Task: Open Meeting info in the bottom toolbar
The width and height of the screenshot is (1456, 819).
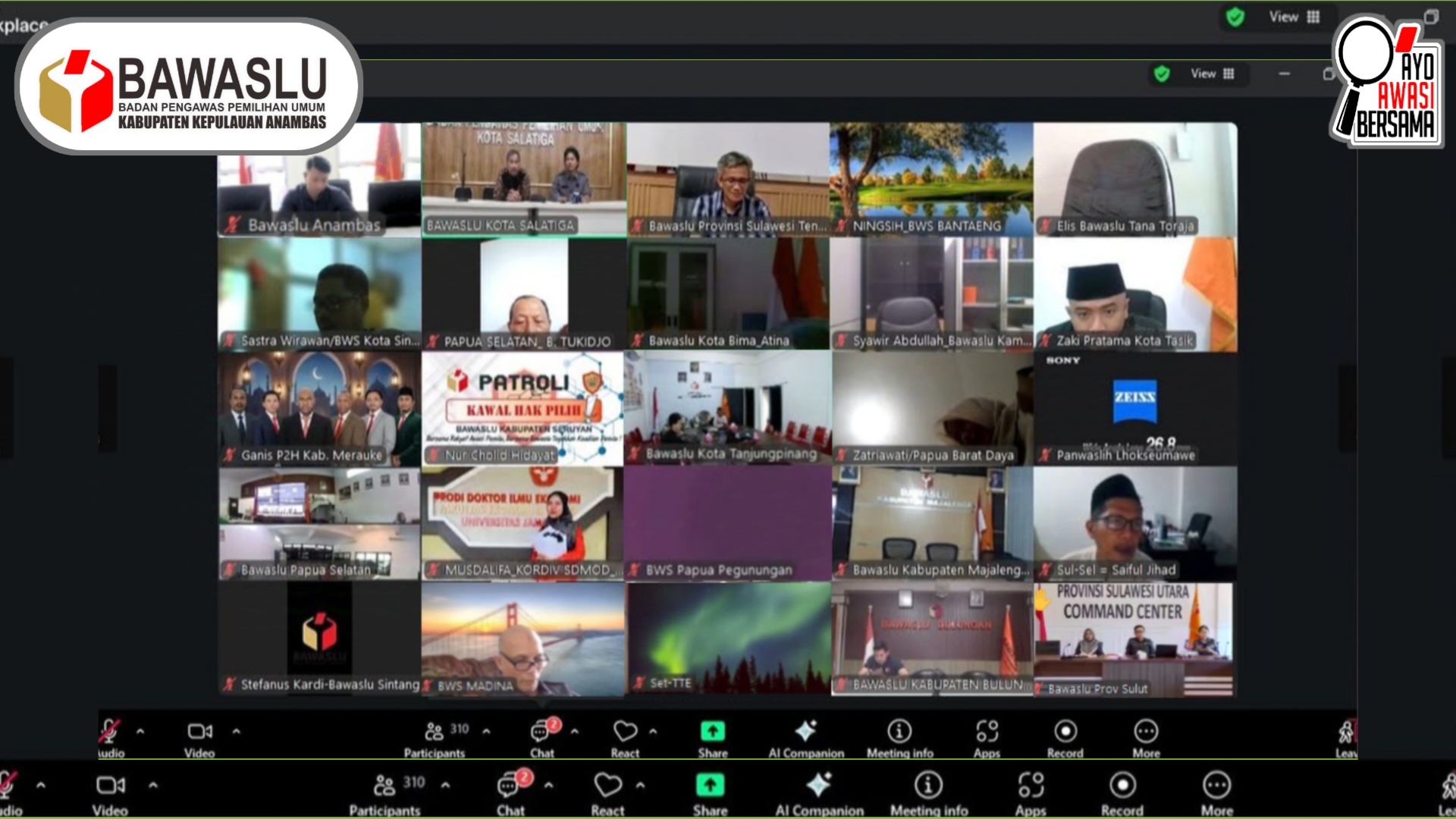Action: pyautogui.click(x=928, y=786)
